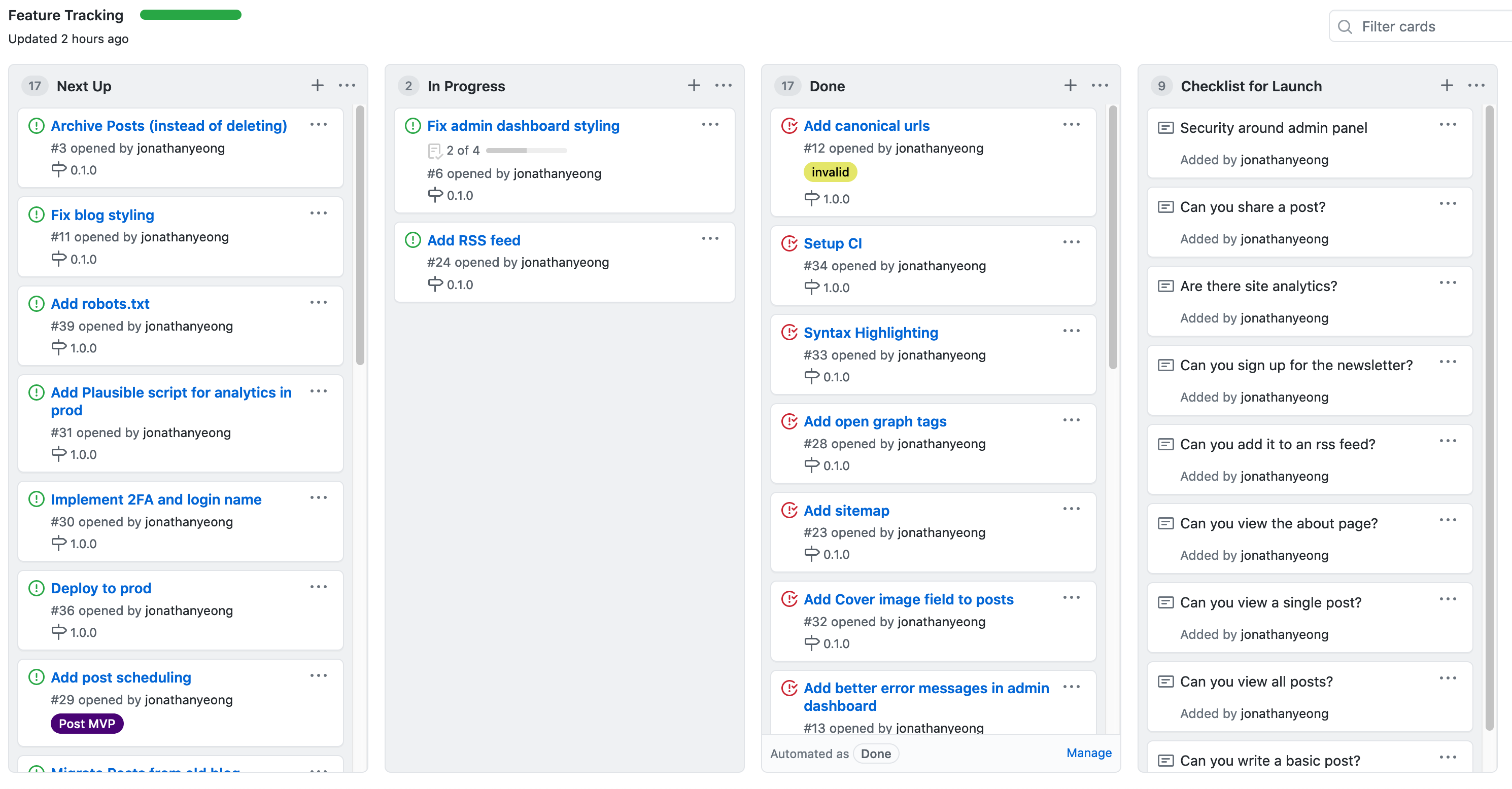The width and height of the screenshot is (1512, 789).
Task: Open the Fix blog styling issue
Action: coord(102,214)
